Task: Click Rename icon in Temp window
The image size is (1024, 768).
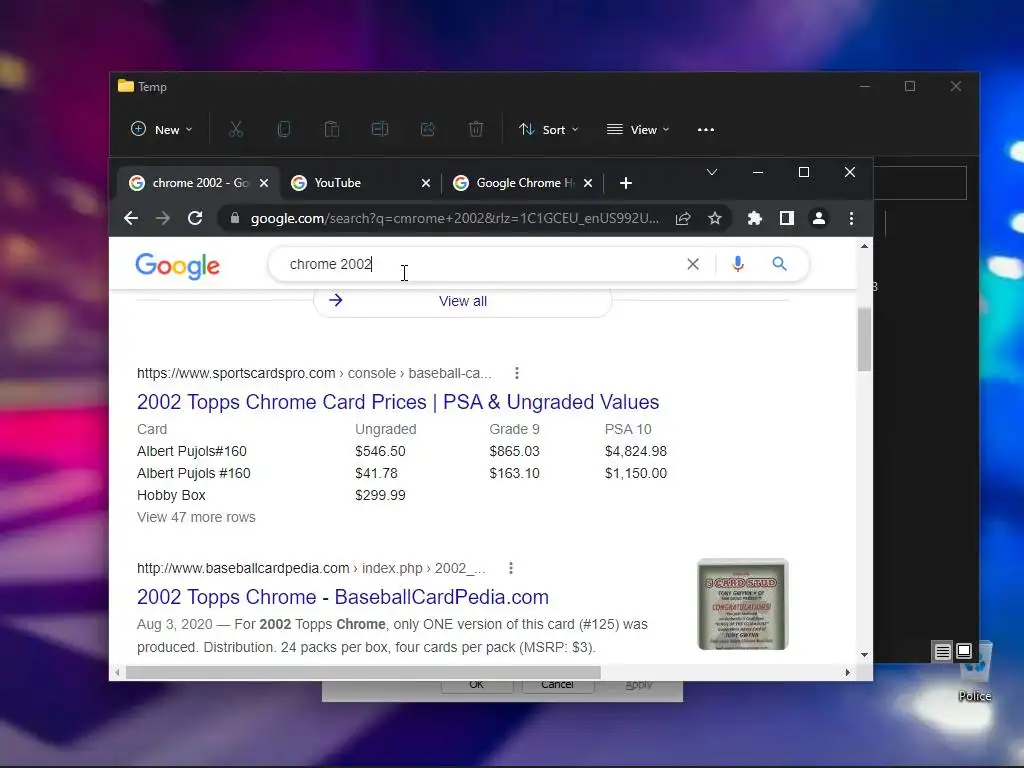Action: coord(380,129)
